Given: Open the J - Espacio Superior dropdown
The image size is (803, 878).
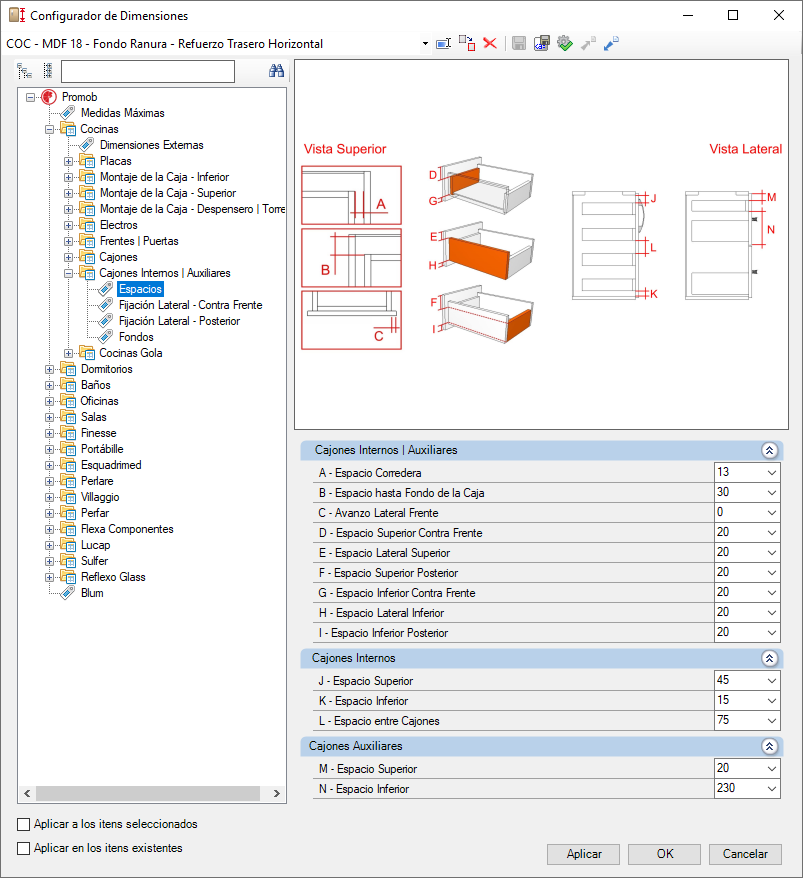Looking at the screenshot, I should pyautogui.click(x=772, y=681).
